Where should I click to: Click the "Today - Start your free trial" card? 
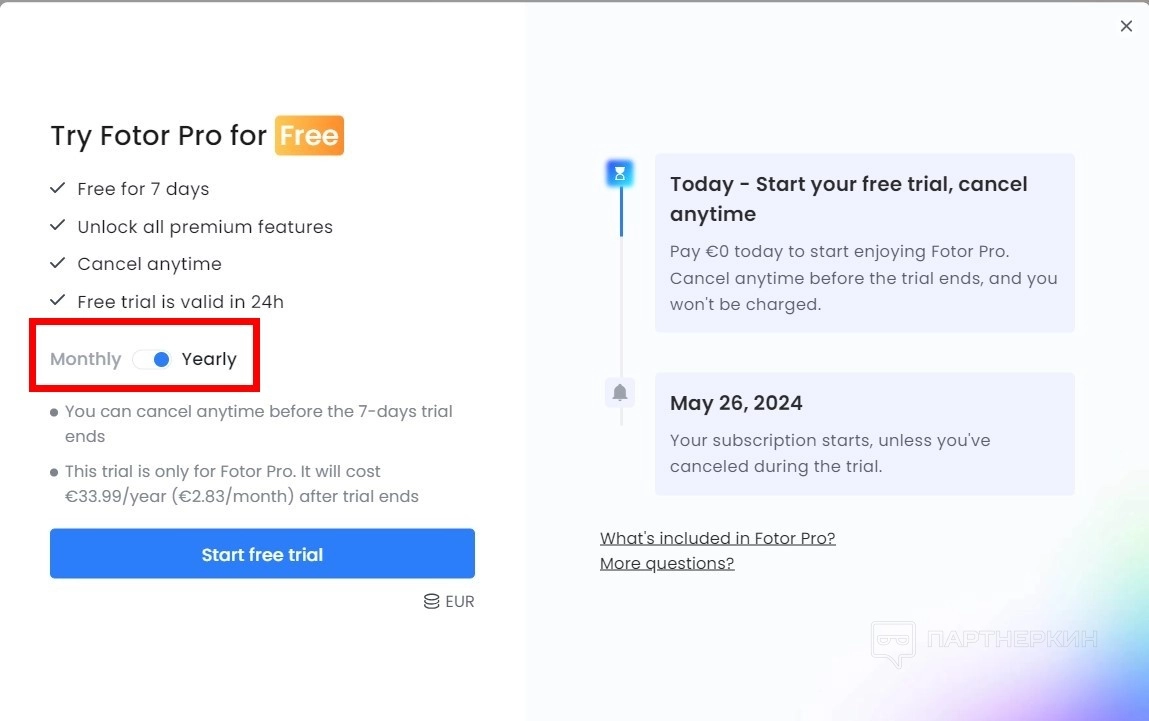(x=864, y=243)
